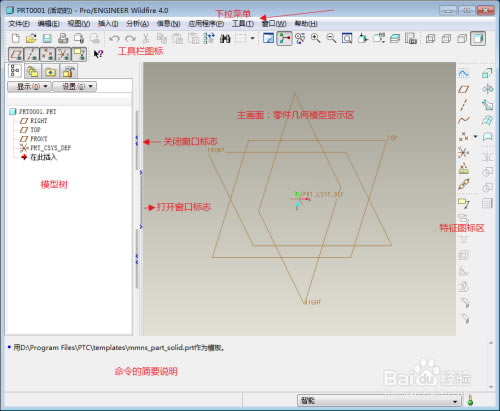Open the 文件(F) menu
The image size is (500, 411).
point(19,24)
